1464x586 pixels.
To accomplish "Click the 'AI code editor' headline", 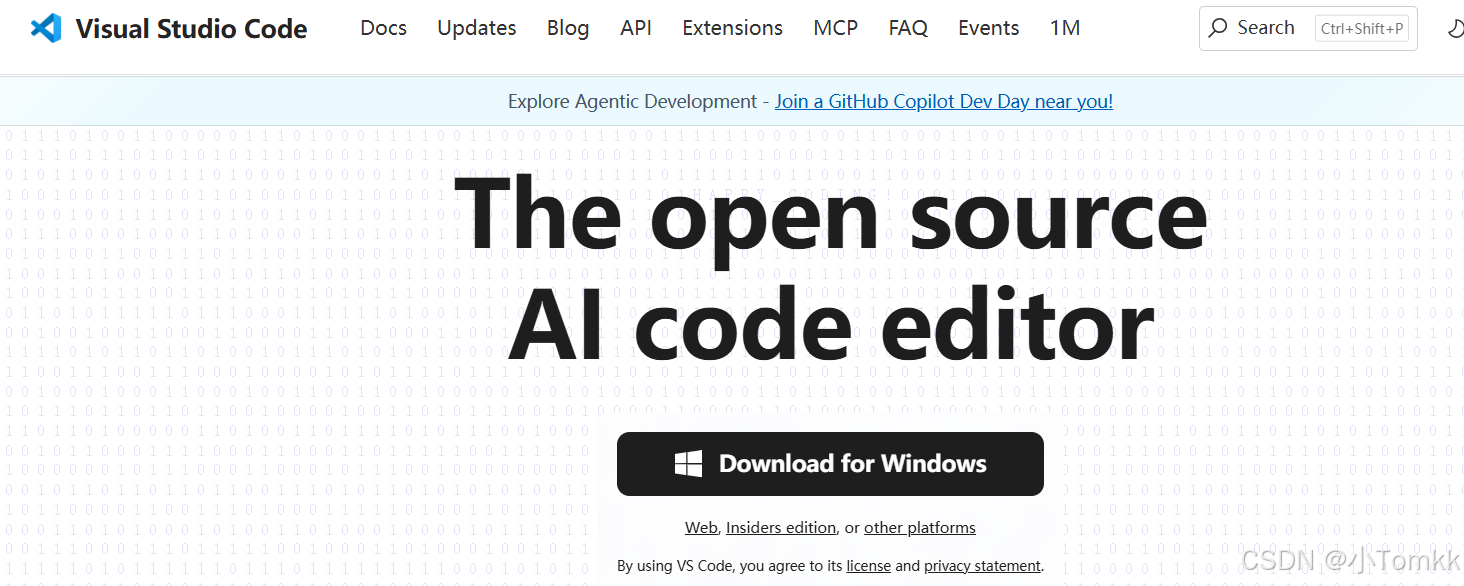I will (831, 325).
